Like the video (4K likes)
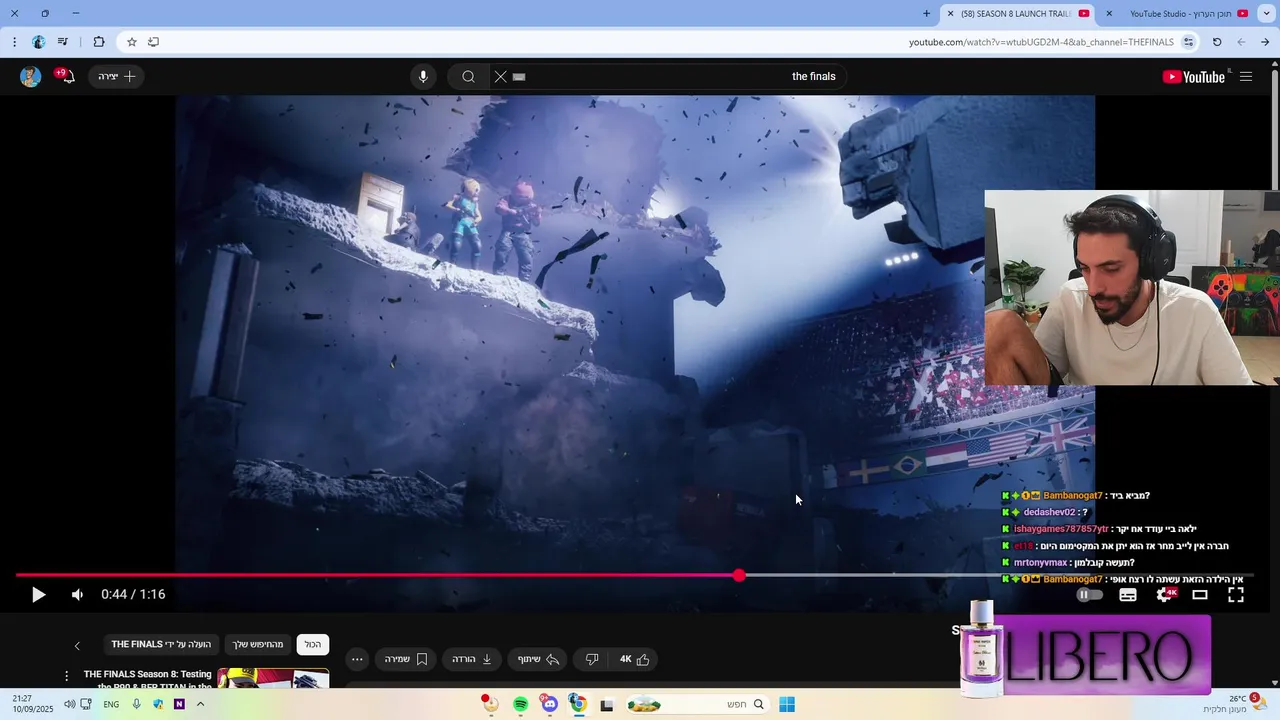This screenshot has height=720, width=1280. tap(634, 659)
